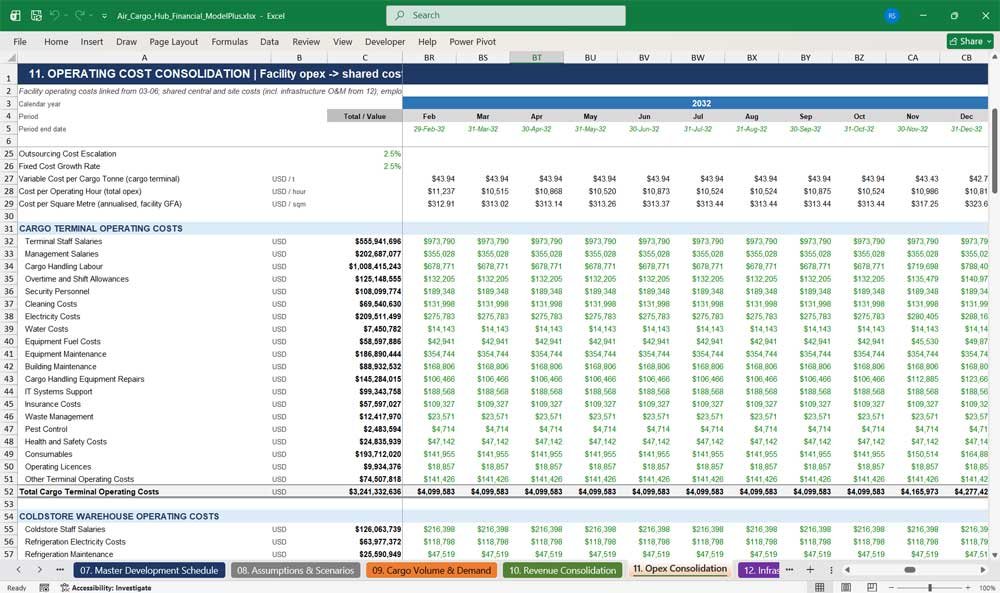Switch to 10. Revenue Consolidation sheet

pos(562,570)
